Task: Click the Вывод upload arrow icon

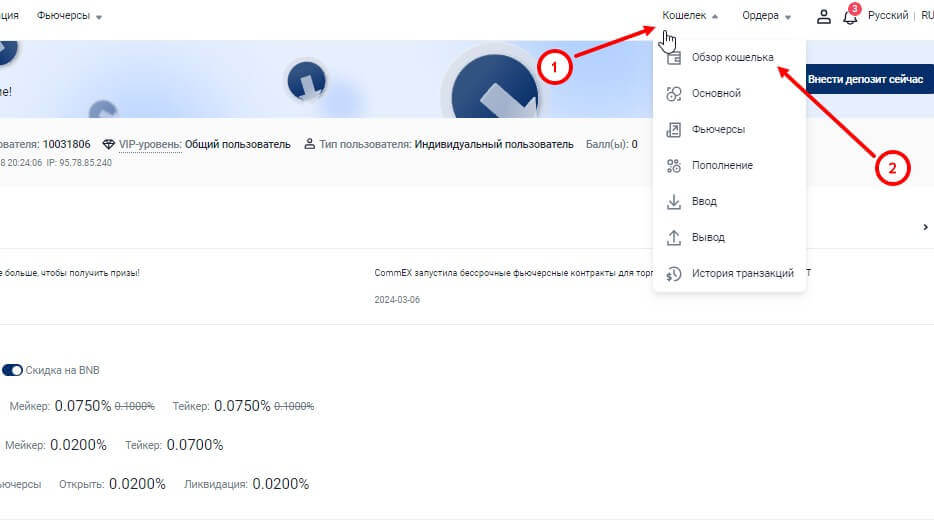Action: click(674, 238)
